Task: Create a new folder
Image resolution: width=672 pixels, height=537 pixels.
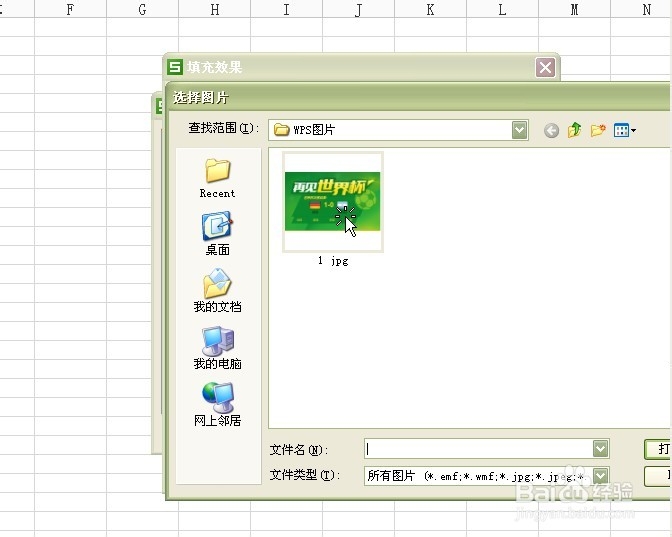Action: [x=598, y=129]
